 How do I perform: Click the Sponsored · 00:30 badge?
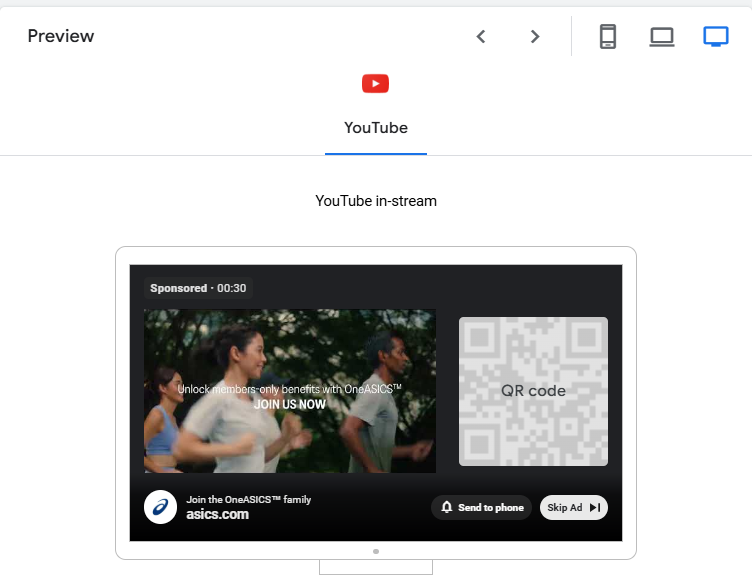pos(198,288)
